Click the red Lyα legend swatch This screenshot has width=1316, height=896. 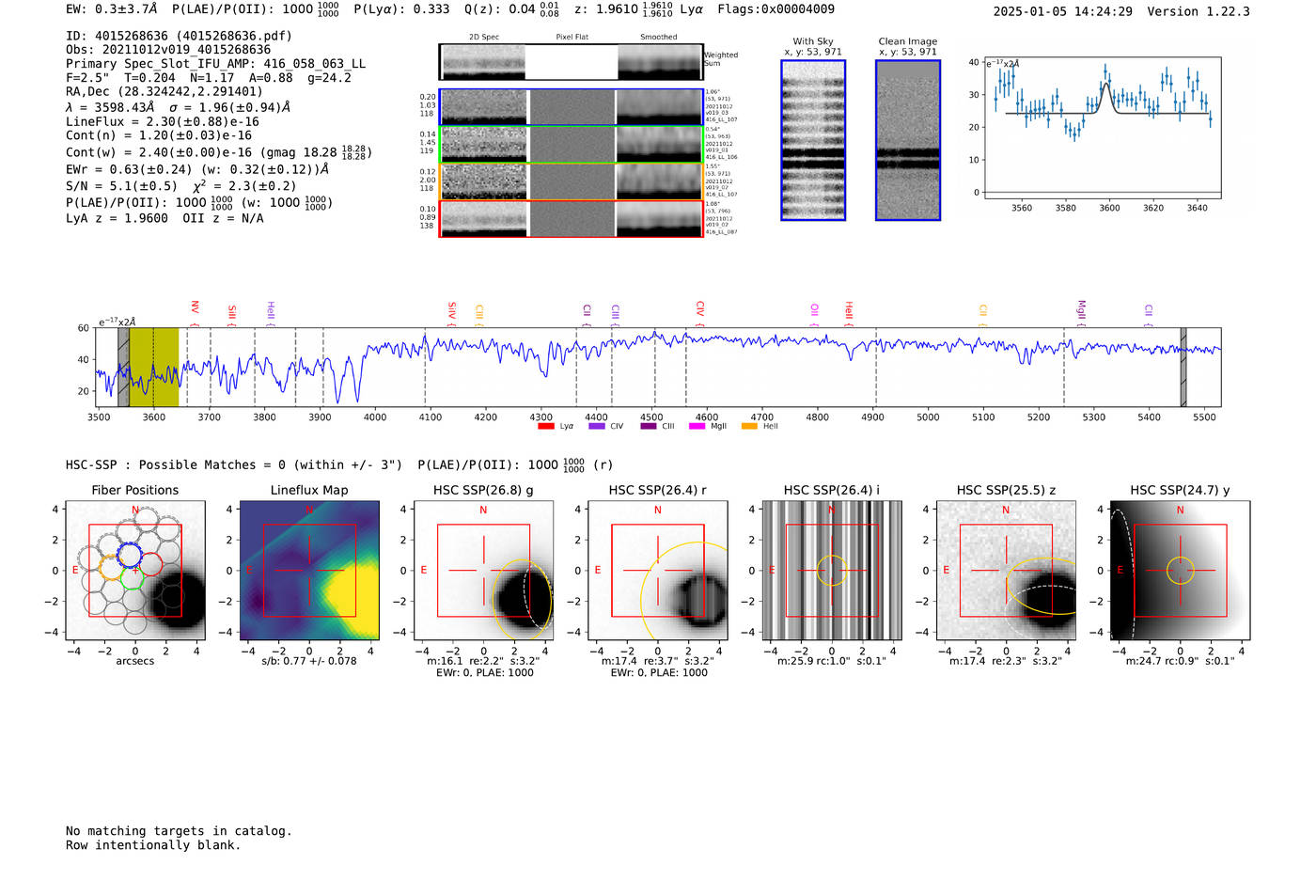coord(545,426)
